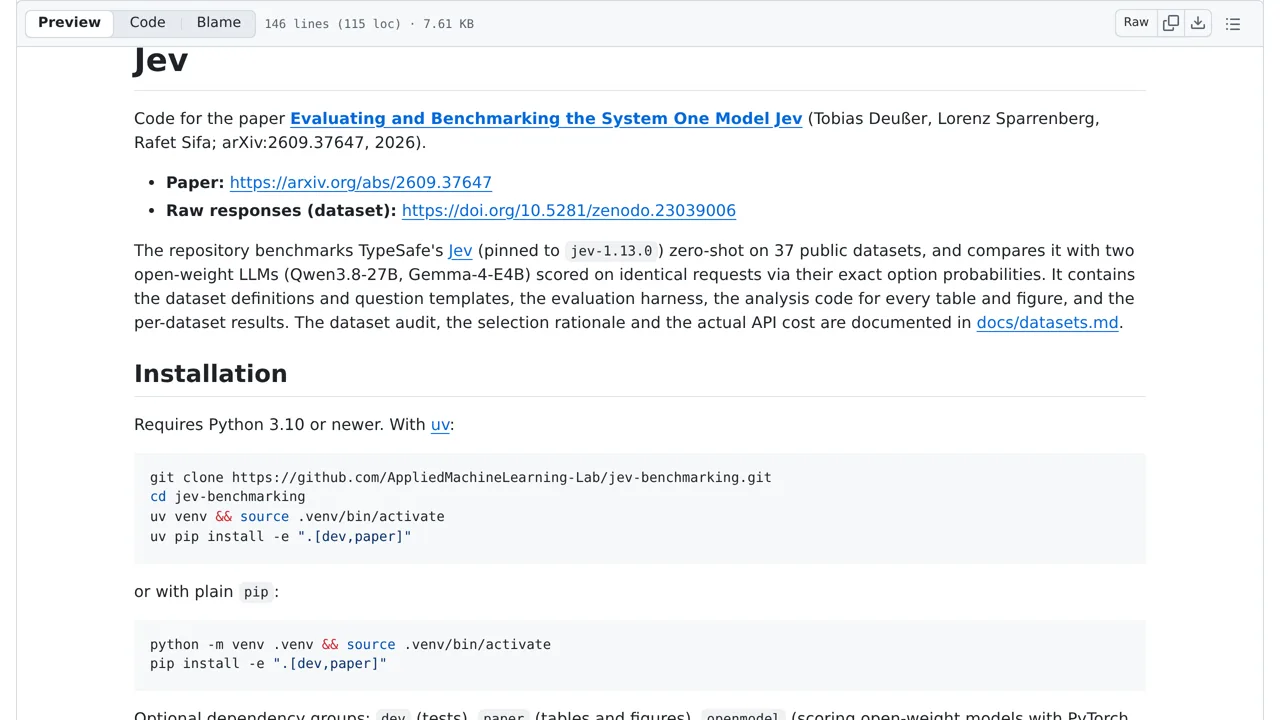Click the Jev page heading
Screen dimensions: 1280x720
pyautogui.click(x=161, y=60)
